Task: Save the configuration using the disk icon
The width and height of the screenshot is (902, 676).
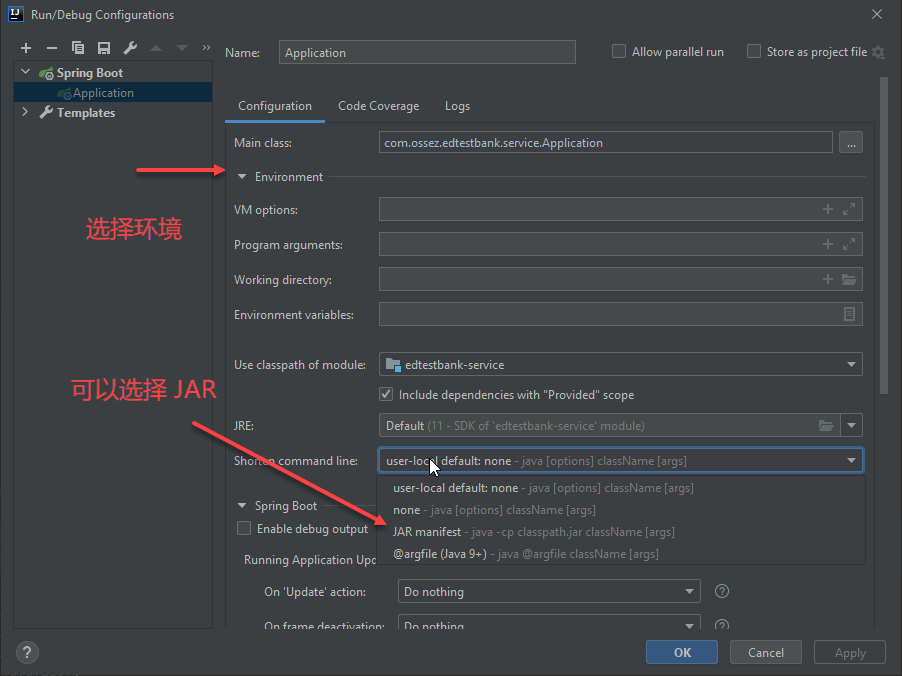Action: 104,48
